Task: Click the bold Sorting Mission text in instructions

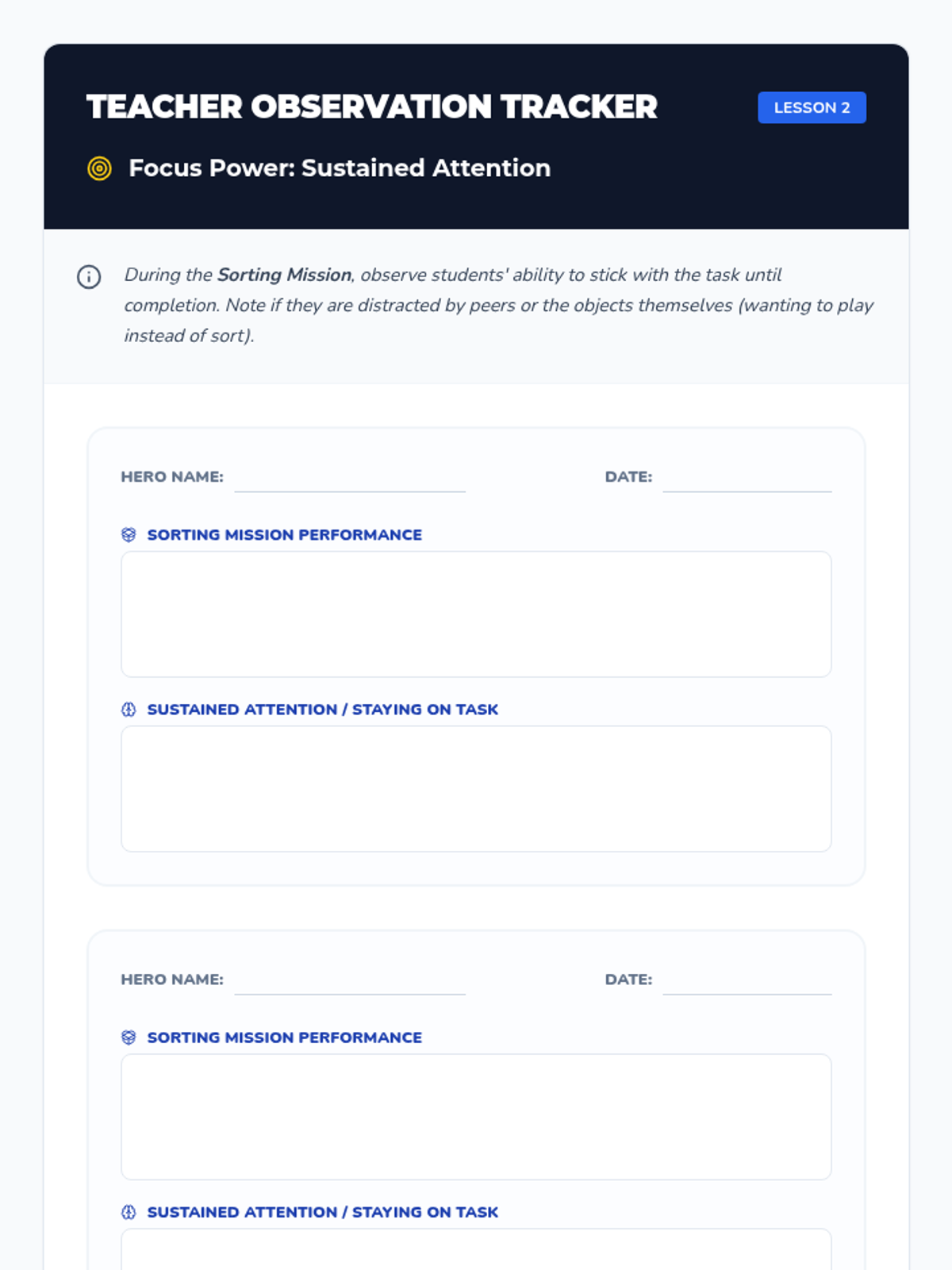Action: pyautogui.click(x=284, y=275)
